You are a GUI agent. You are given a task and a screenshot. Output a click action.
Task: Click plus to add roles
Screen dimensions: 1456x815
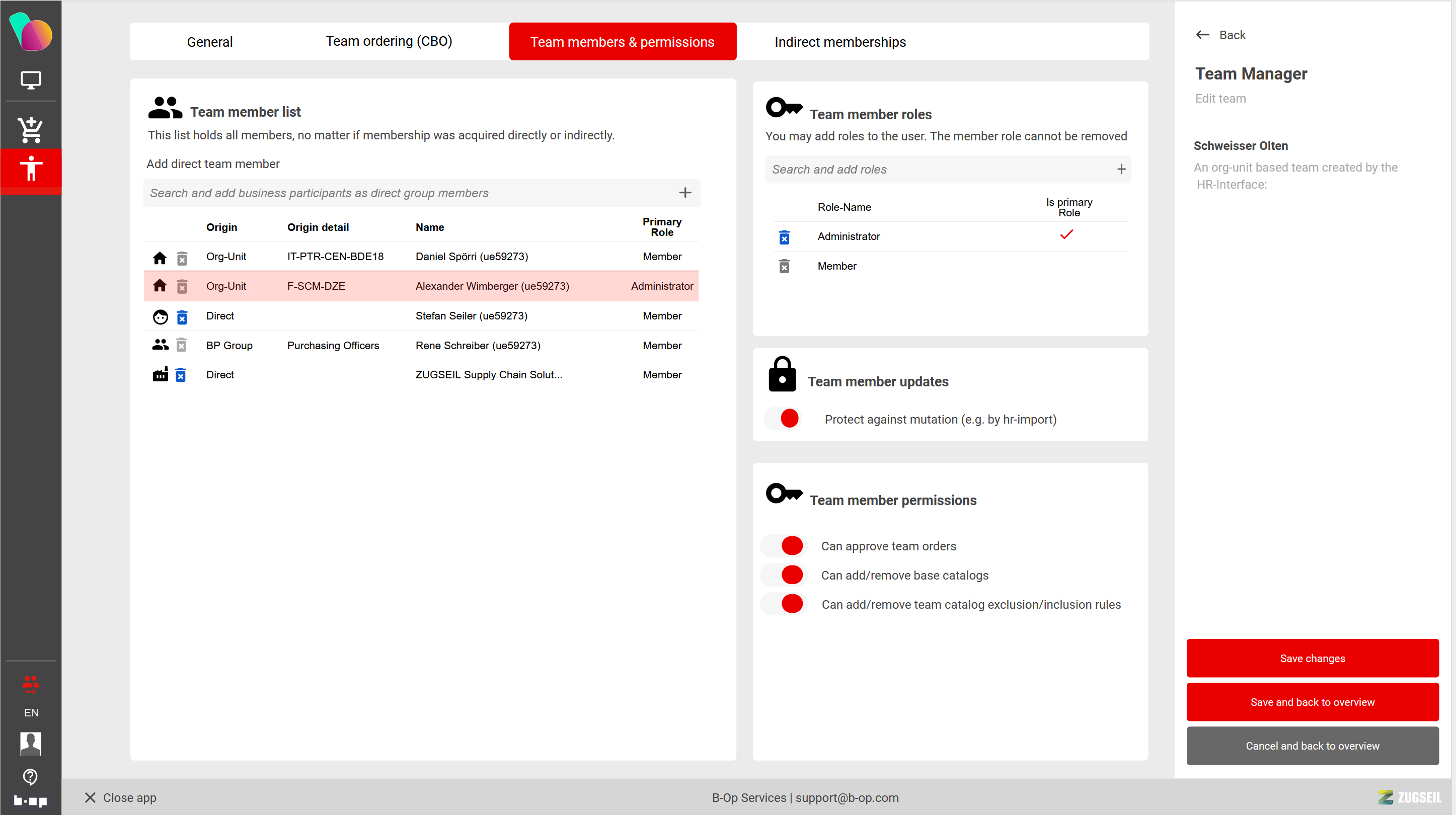click(x=1121, y=169)
